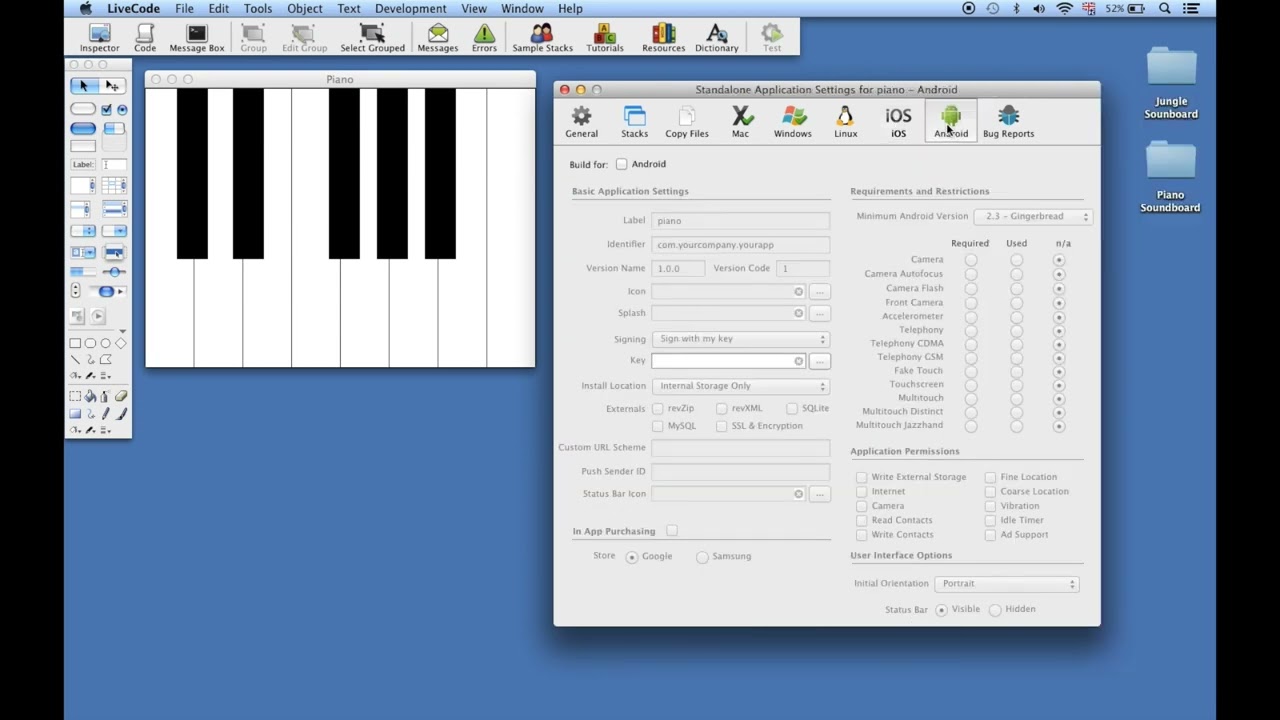
Task: Tick the revZip externals checkbox
Action: point(658,409)
